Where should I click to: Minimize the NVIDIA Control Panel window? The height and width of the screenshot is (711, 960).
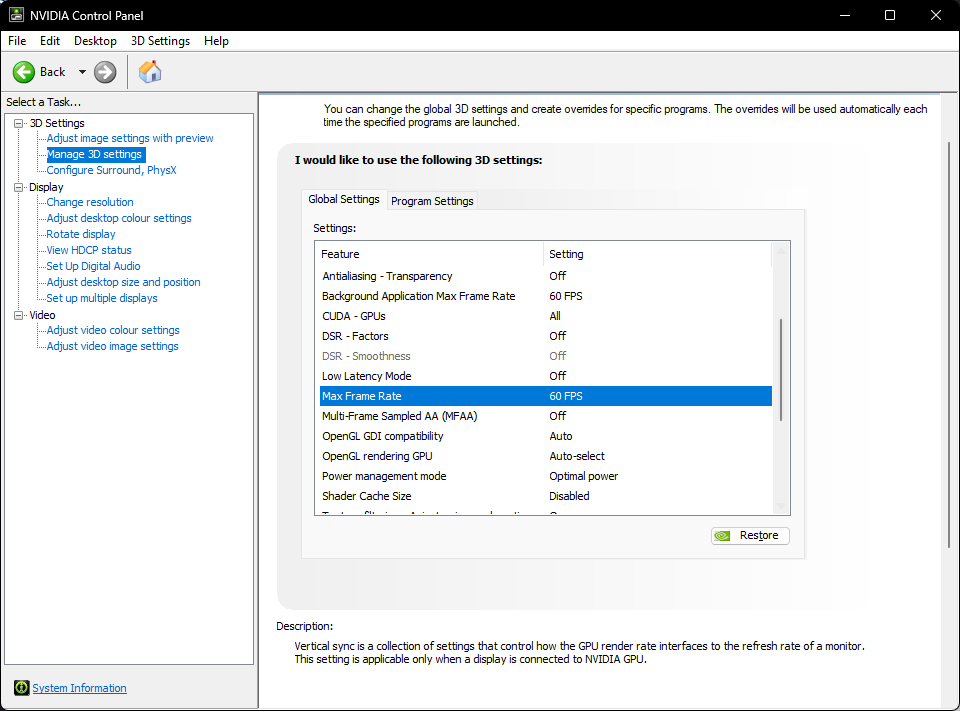coord(845,15)
